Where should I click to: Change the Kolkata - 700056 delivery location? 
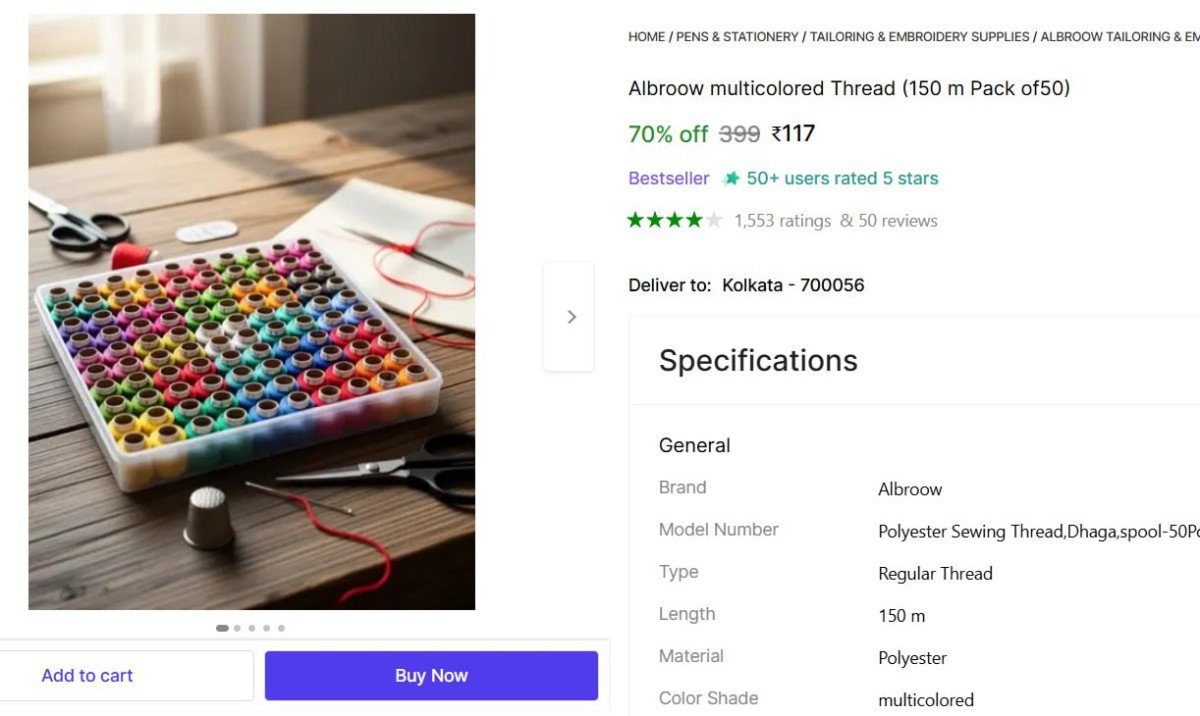click(x=793, y=285)
